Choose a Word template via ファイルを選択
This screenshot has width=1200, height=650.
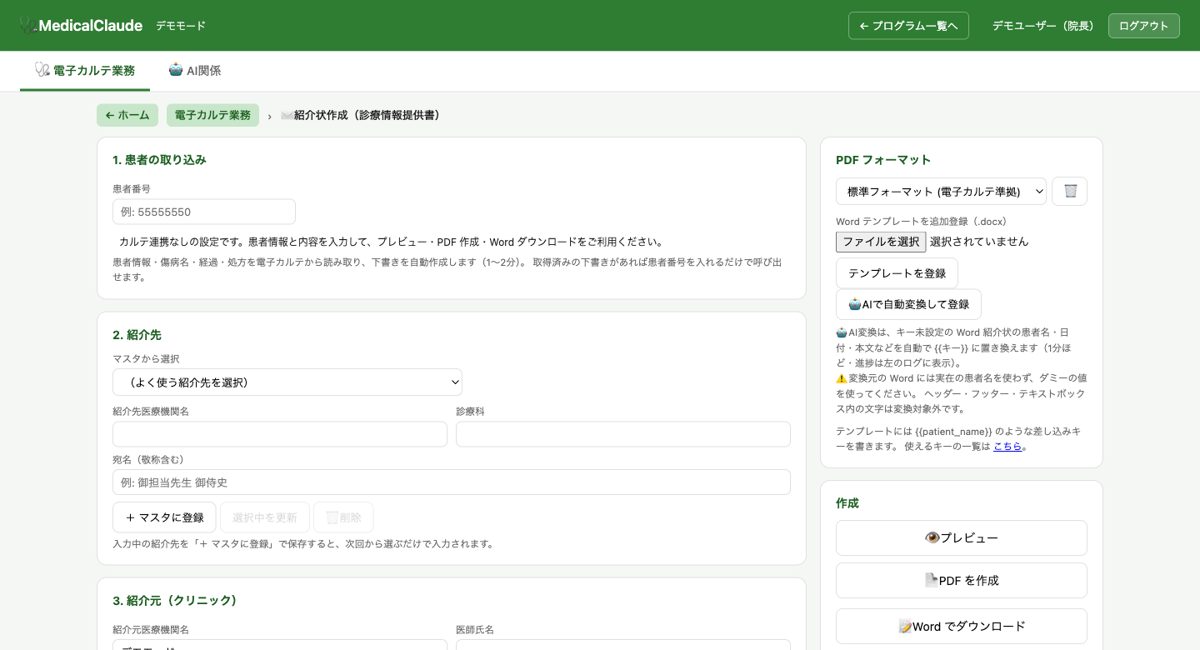click(881, 241)
